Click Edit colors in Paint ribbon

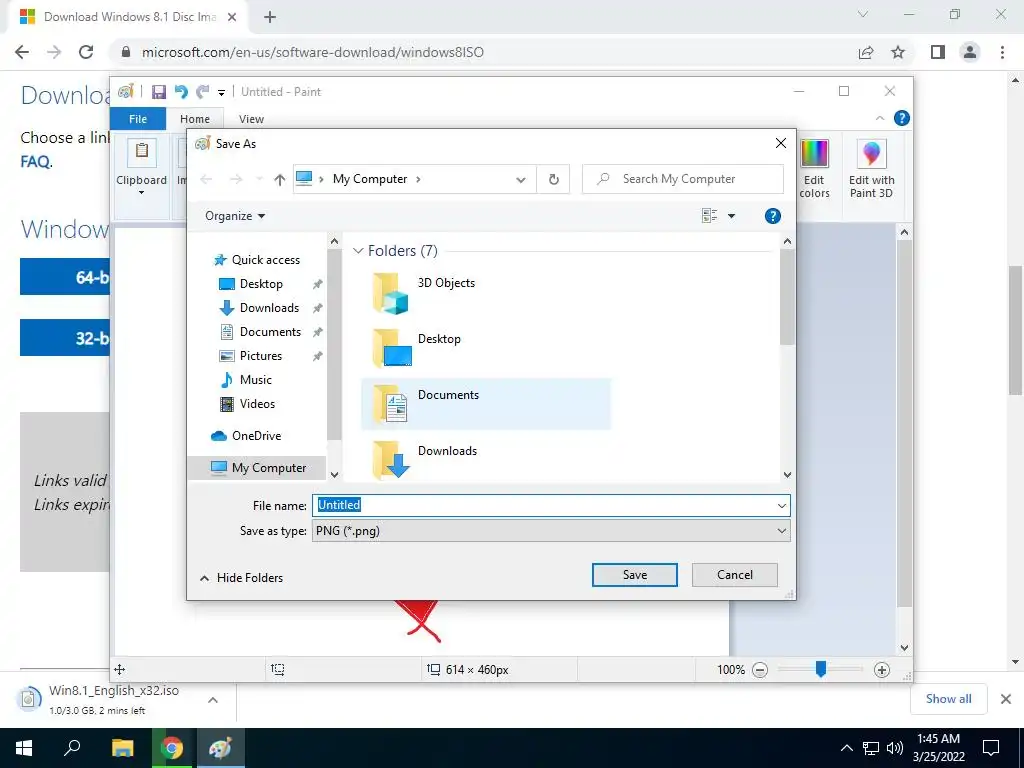point(814,168)
